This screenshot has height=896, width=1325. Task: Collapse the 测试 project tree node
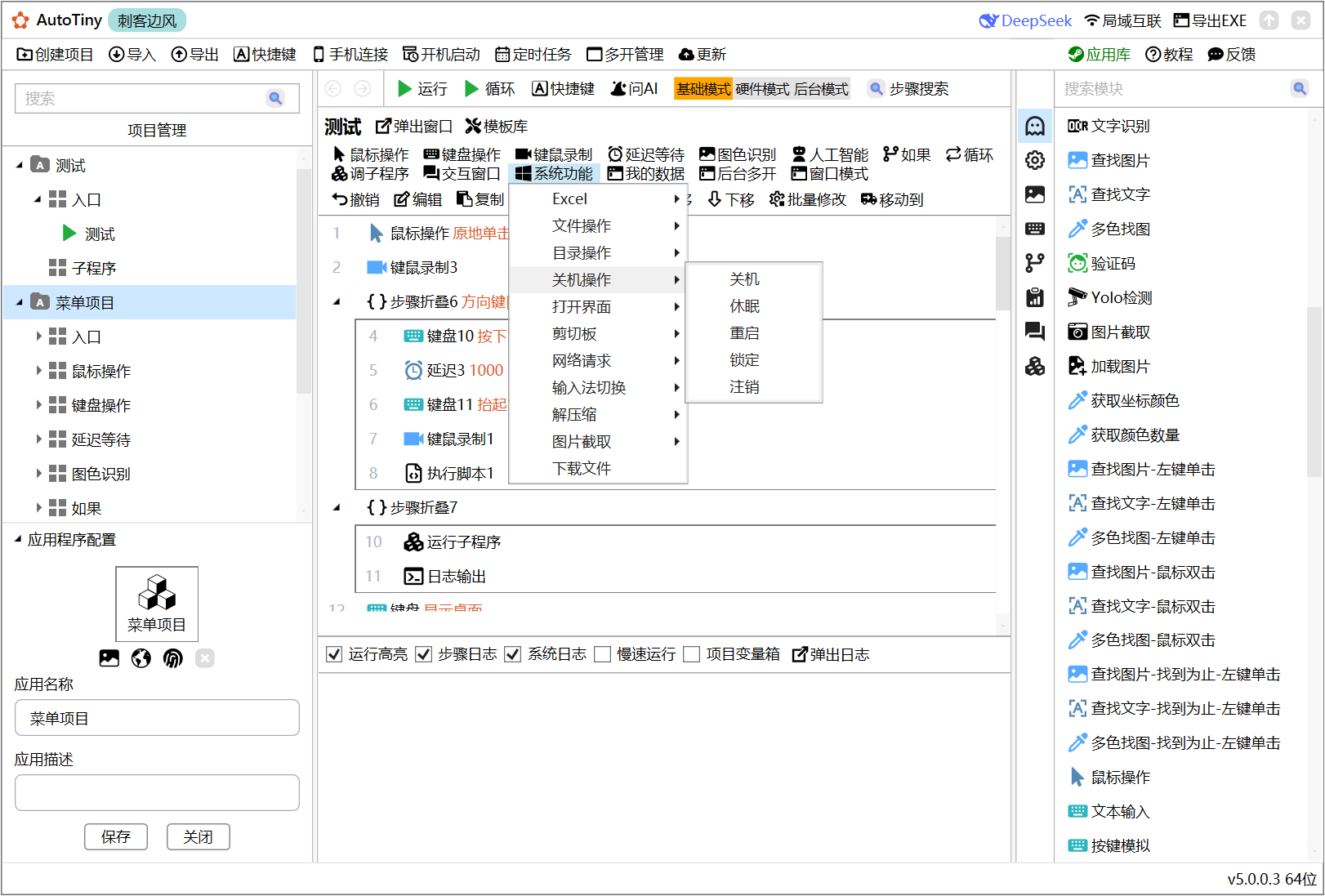coord(20,165)
